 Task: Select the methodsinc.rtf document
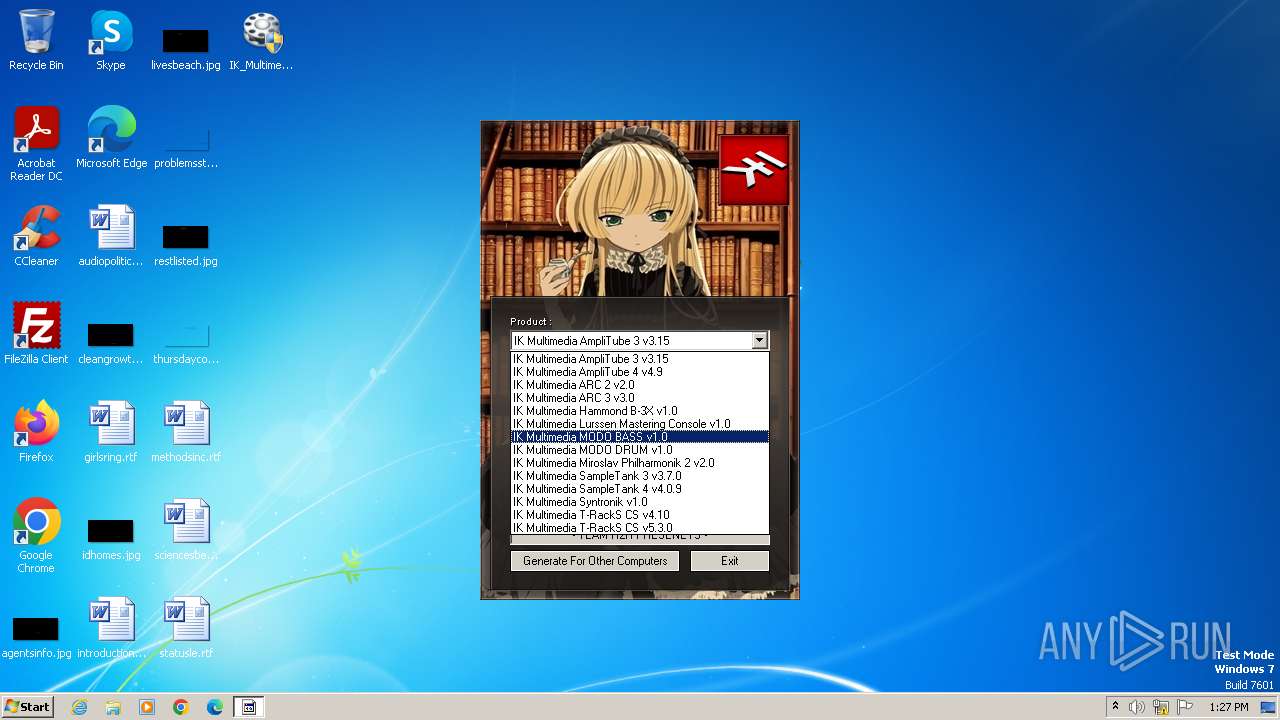(186, 432)
